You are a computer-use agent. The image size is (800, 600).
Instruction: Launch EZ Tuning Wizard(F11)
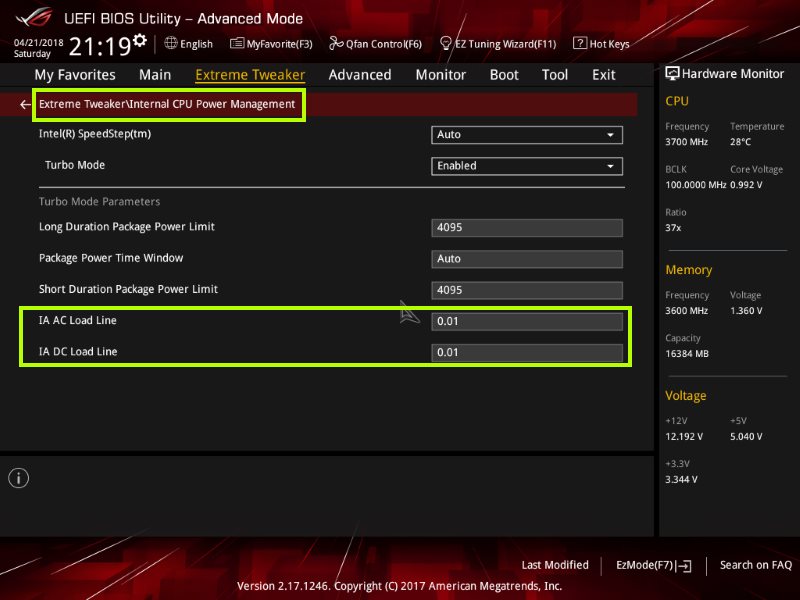498,44
